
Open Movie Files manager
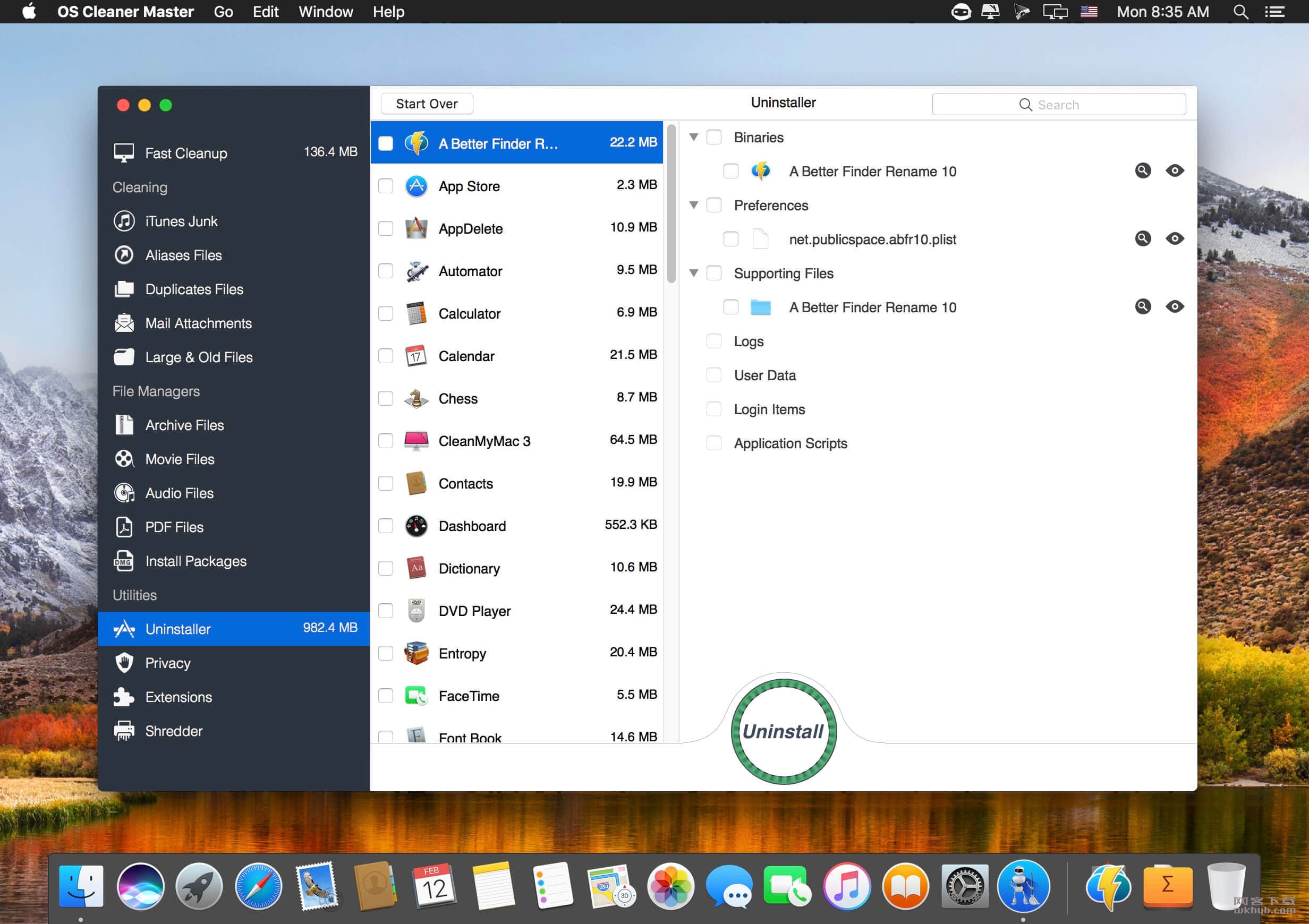click(x=234, y=459)
